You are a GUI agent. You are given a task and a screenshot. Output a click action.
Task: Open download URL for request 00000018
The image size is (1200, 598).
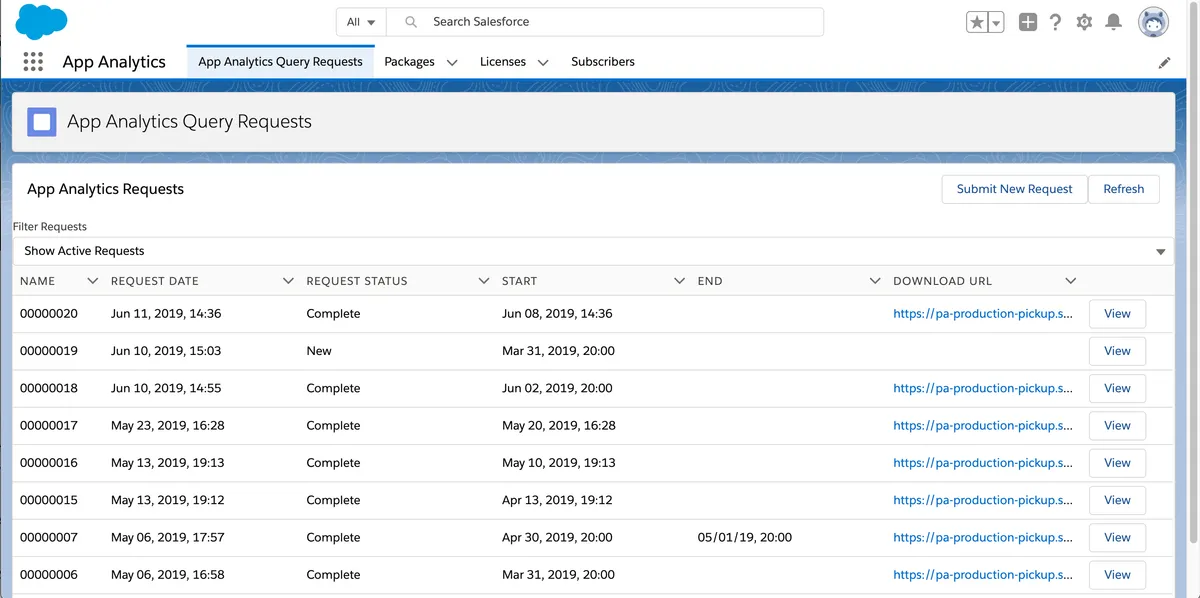[983, 388]
